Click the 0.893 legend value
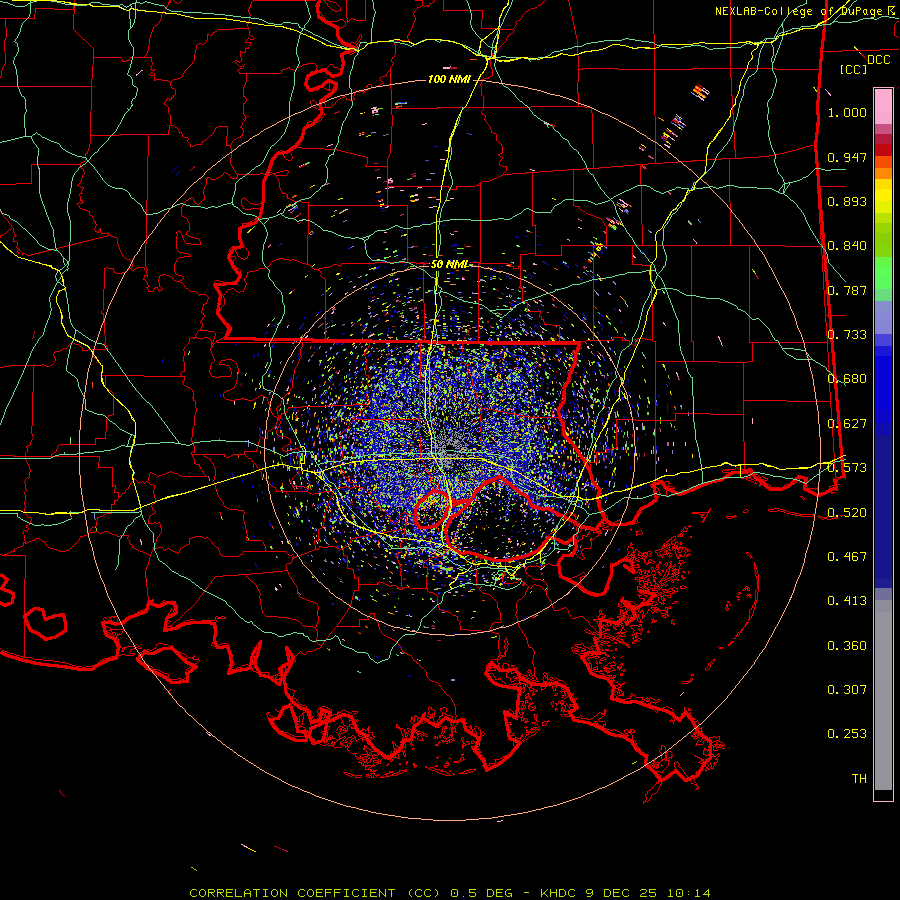This screenshot has width=900, height=900. click(x=847, y=201)
